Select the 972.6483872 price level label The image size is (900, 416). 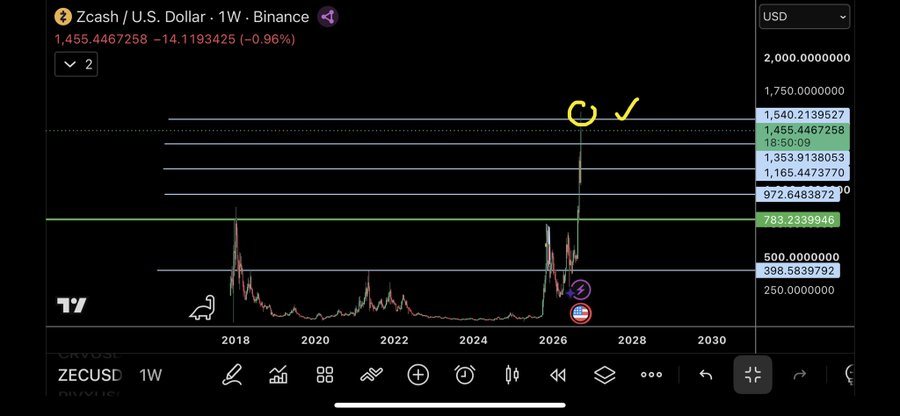pos(798,195)
